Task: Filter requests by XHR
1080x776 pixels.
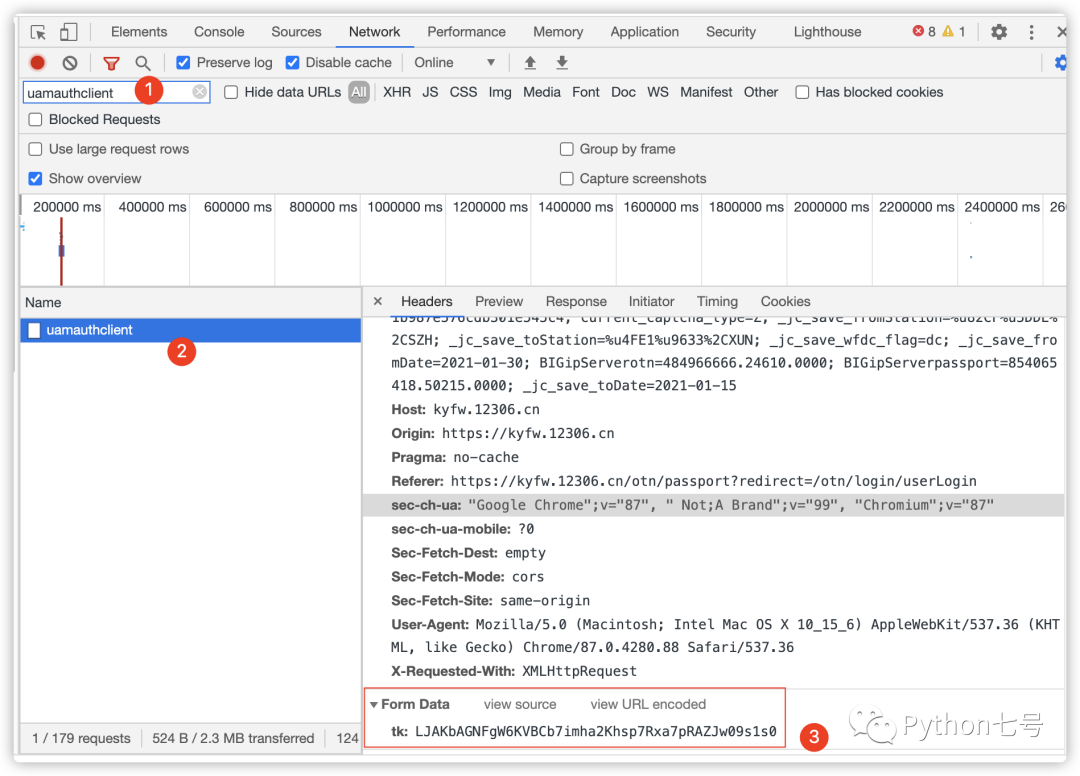Action: coord(397,92)
